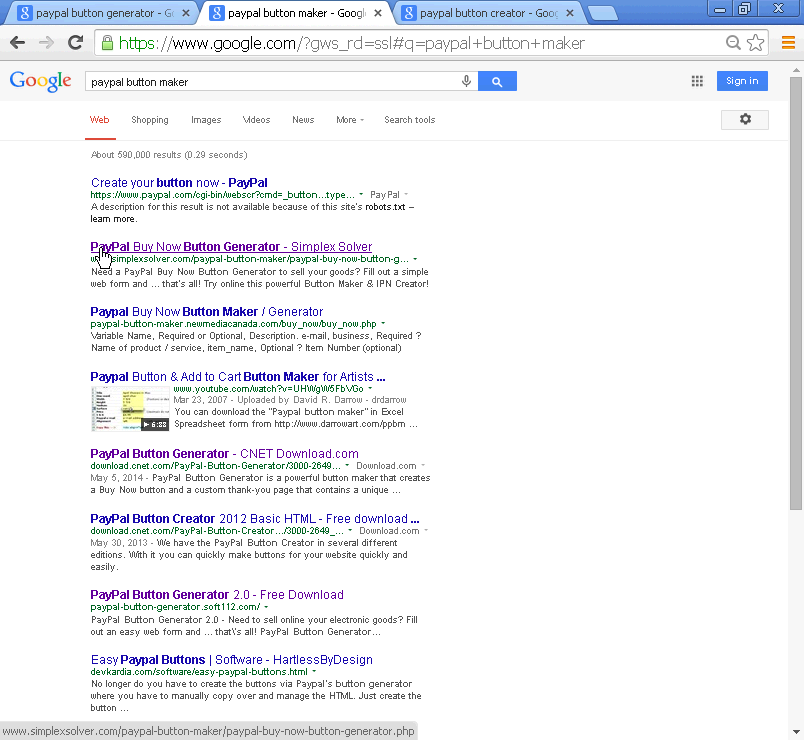Open 'Paypal Buy Now Button Maker / Generator' link

tap(207, 312)
